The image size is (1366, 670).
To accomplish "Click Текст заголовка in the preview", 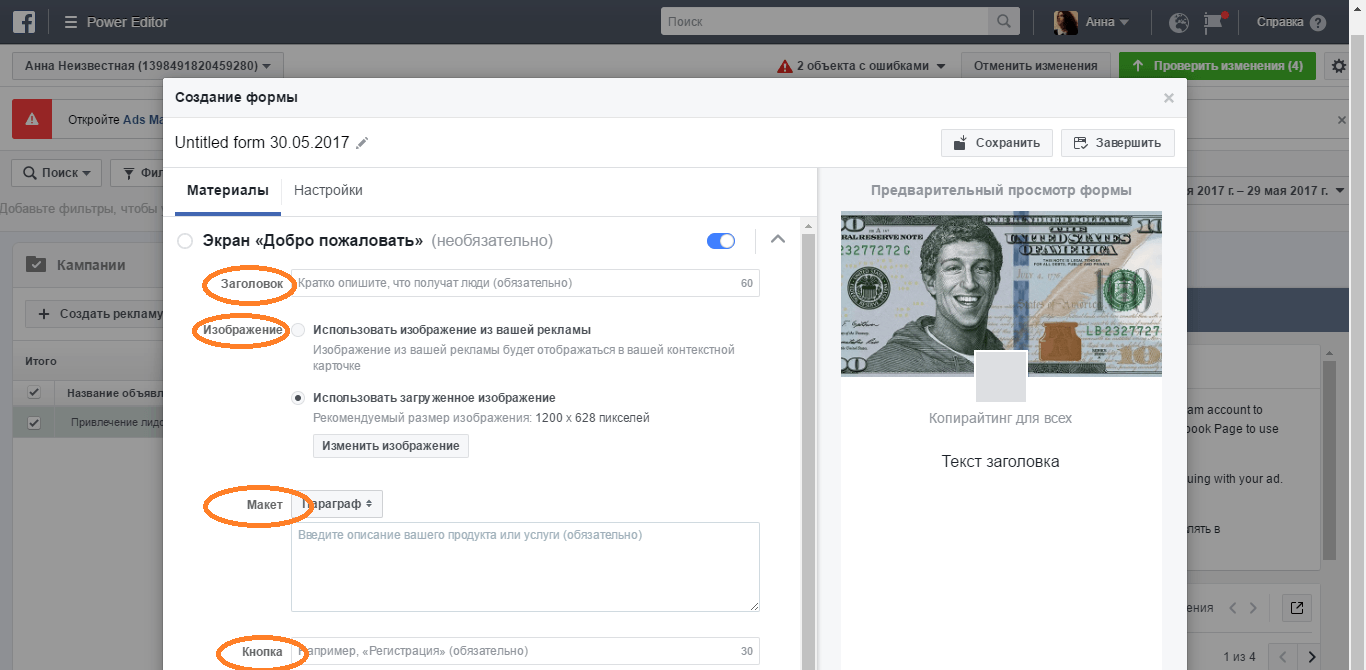I will 1000,461.
